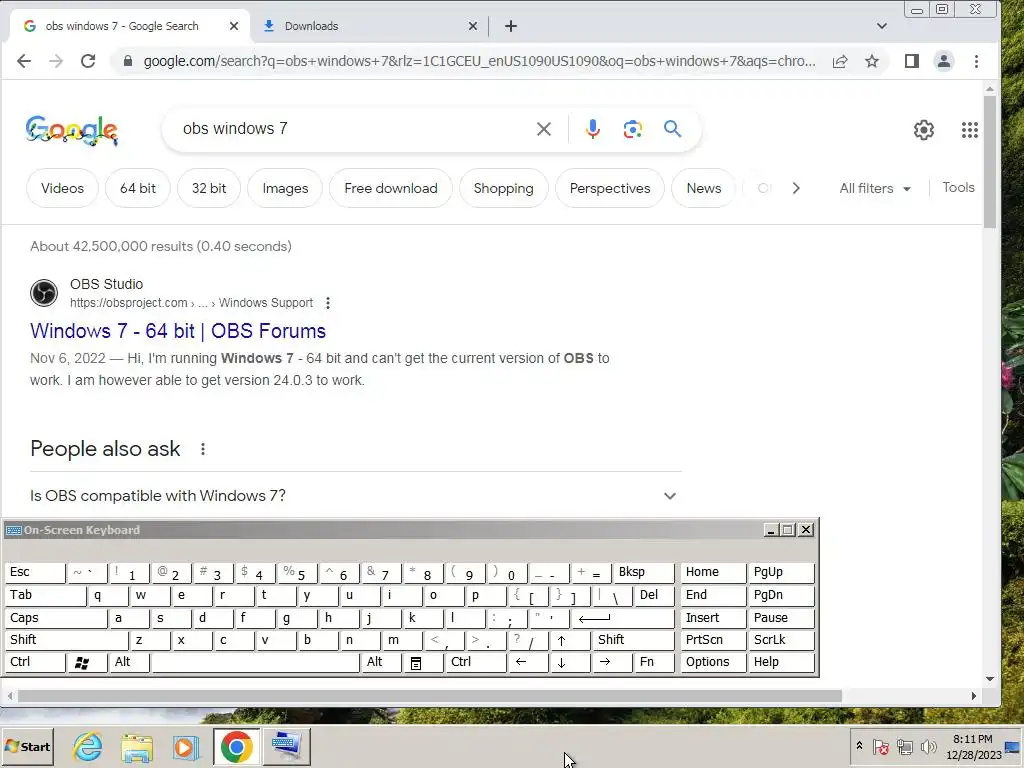Image resolution: width=1024 pixels, height=768 pixels.
Task: Open Chrome side panel icon
Action: coord(912,61)
